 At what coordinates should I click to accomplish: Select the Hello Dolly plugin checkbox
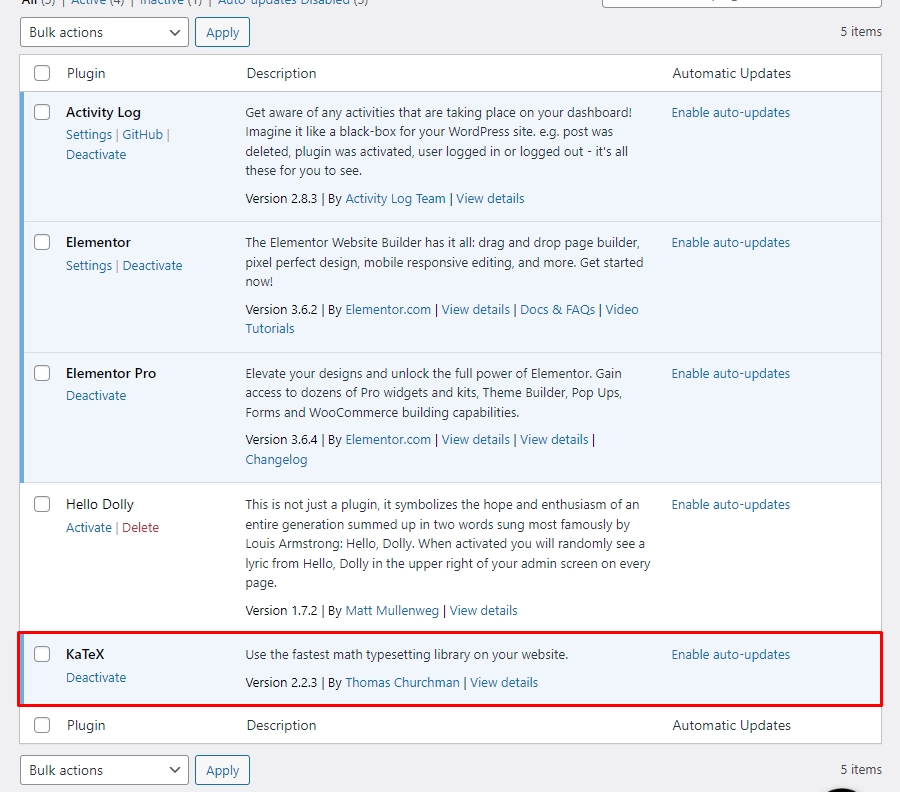click(x=42, y=504)
